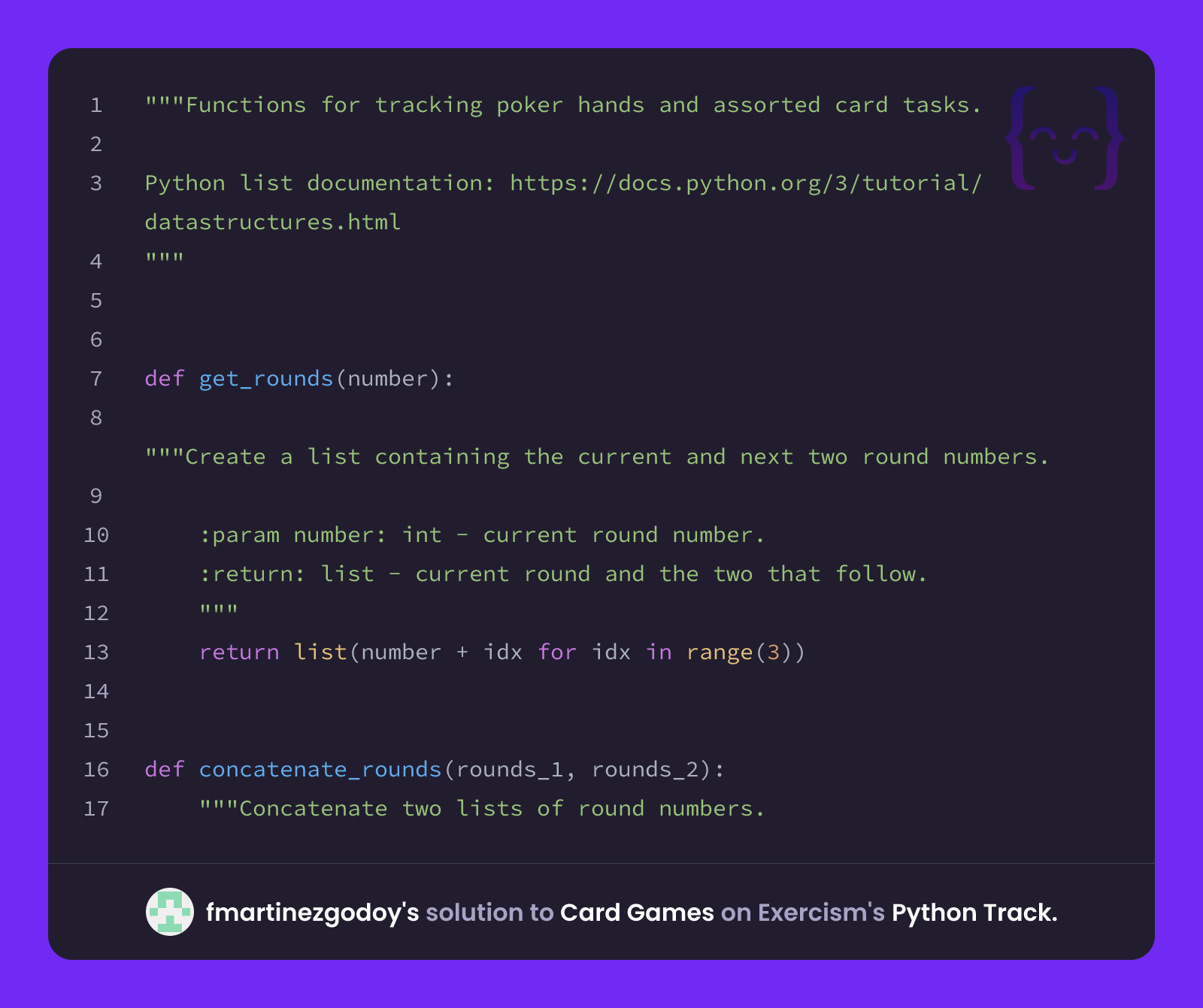This screenshot has height=1008, width=1203.
Task: Click the 'get_rounds' function name
Action: (266, 378)
